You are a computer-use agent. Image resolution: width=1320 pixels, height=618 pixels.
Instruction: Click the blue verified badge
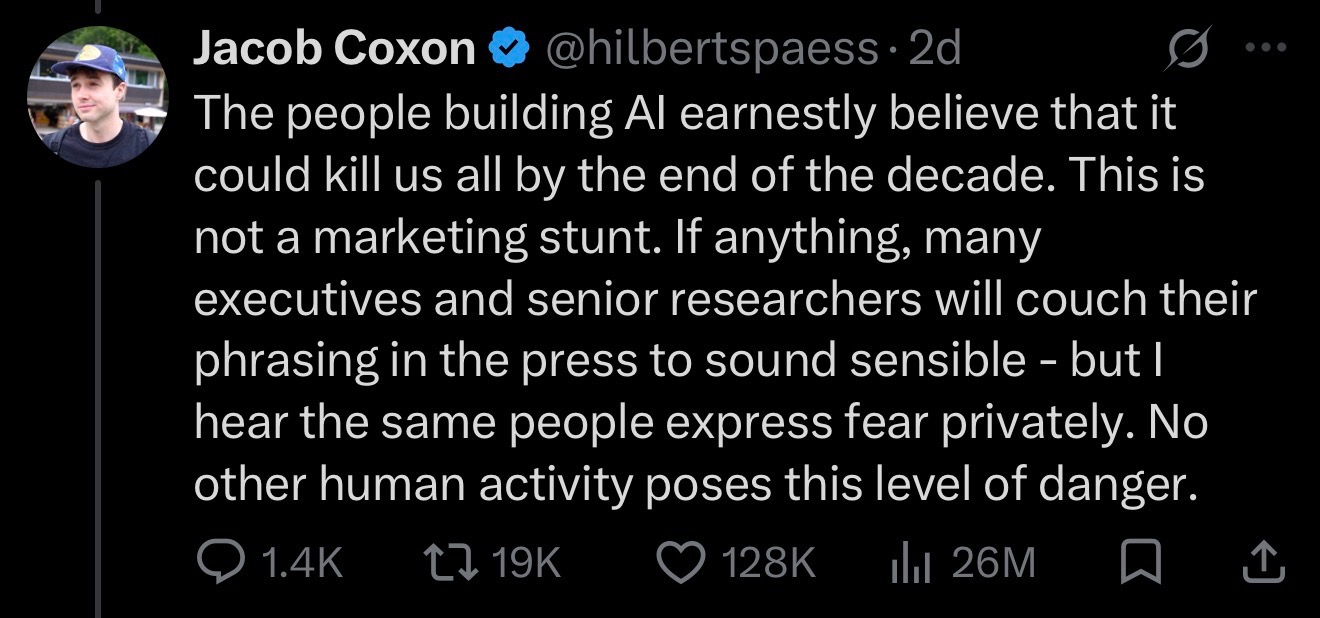(x=507, y=49)
